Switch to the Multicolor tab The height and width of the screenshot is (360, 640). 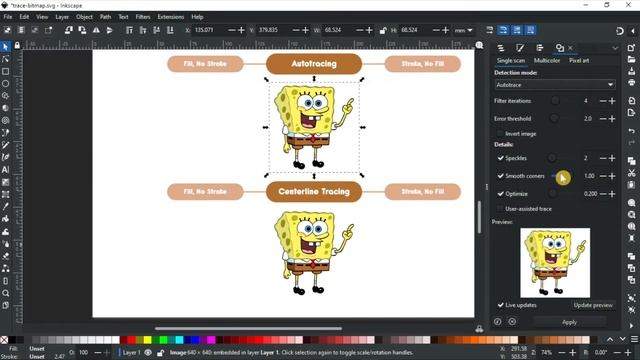[x=547, y=60]
